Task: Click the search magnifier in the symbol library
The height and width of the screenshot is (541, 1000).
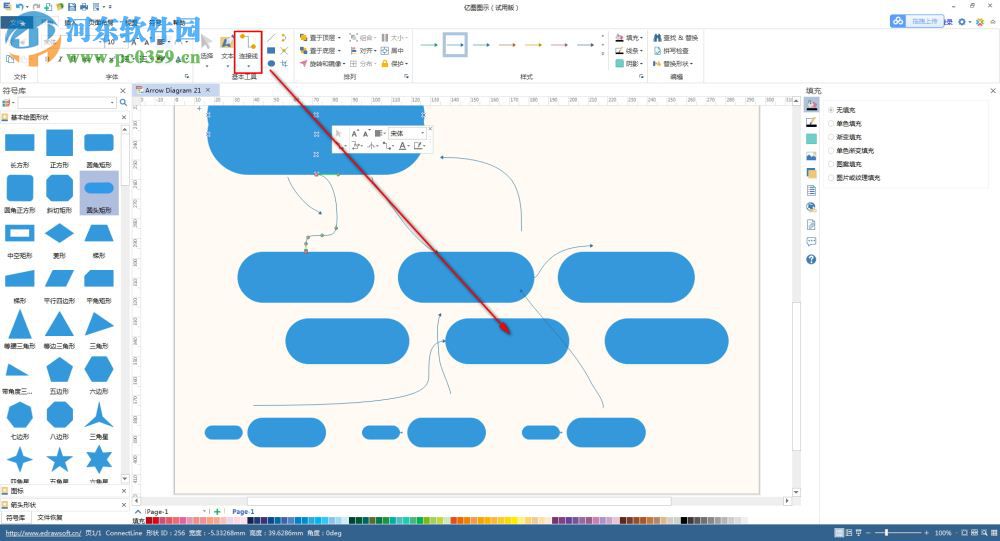Action: click(x=123, y=103)
